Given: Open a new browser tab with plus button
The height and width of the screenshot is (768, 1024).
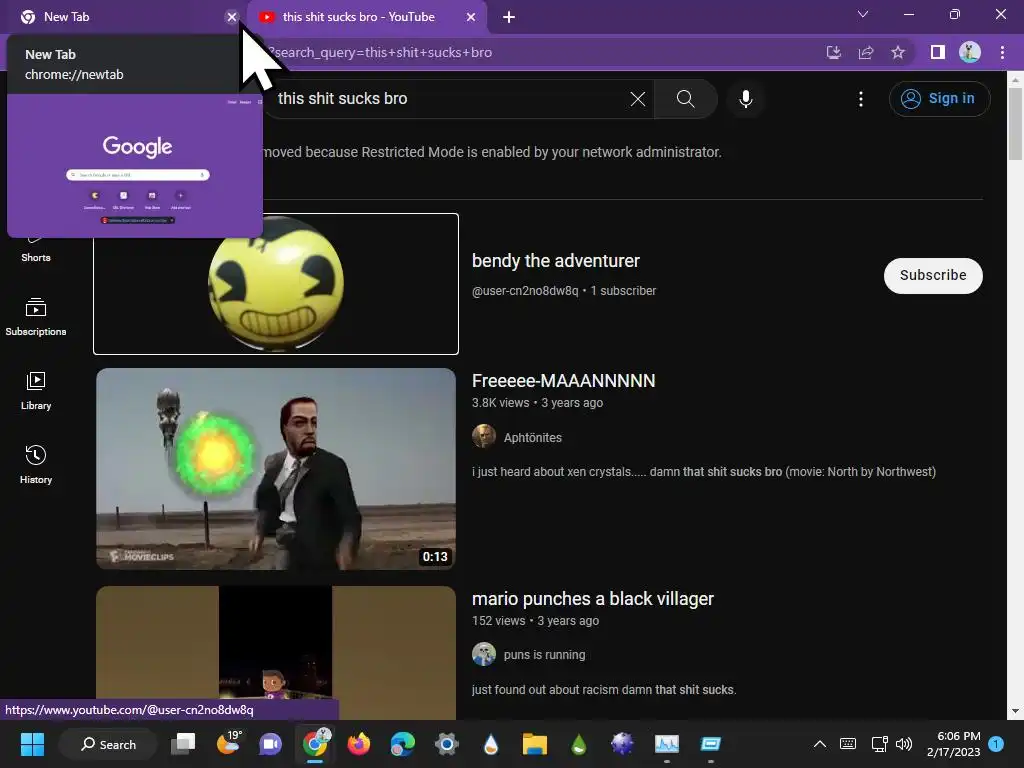Looking at the screenshot, I should tap(509, 17).
